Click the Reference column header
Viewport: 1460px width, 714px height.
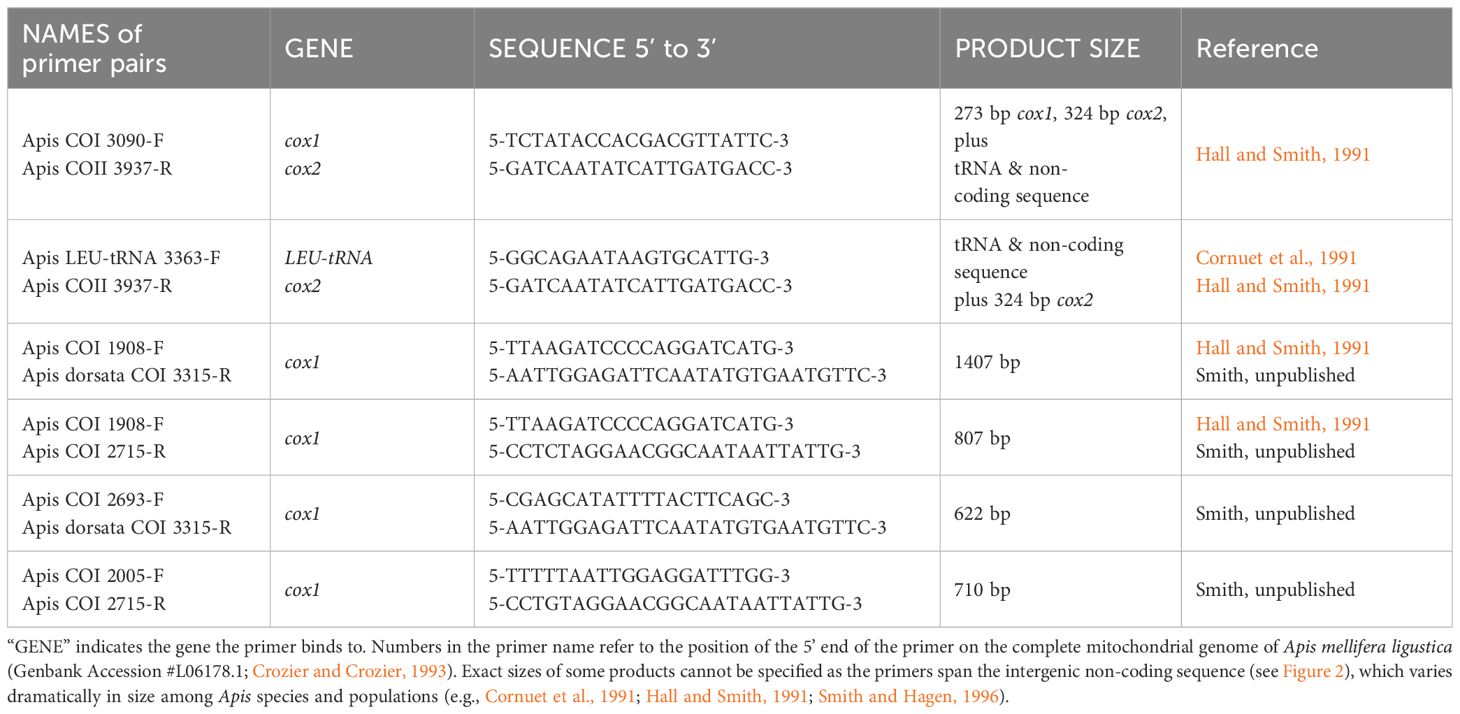pos(1257,49)
